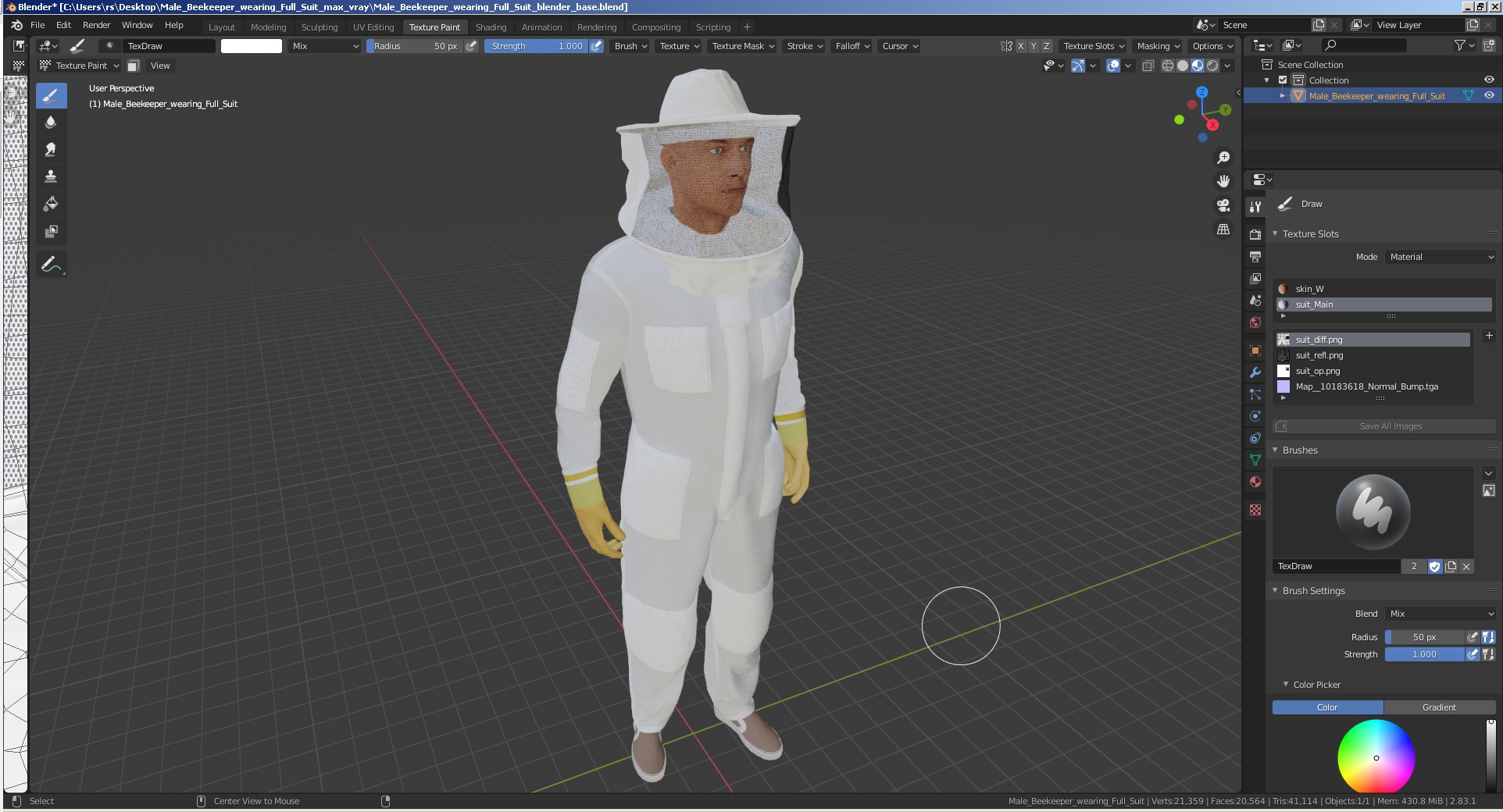Switch perspective orthographic grid icon
This screenshot has width=1503, height=812.
pos(1223,230)
